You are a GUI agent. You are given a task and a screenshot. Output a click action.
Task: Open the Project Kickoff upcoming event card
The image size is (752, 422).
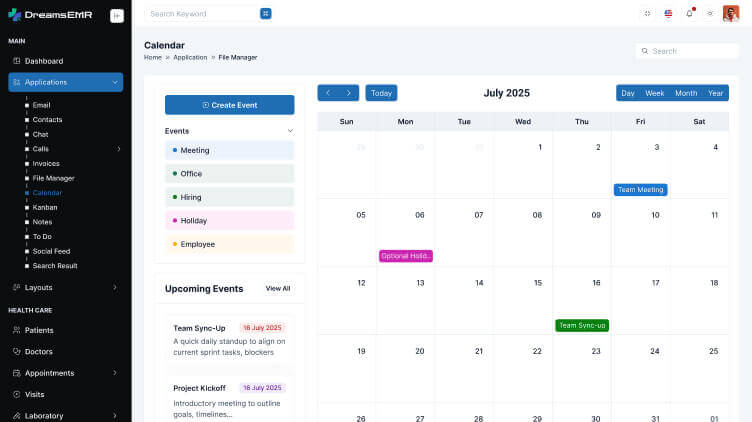coord(230,400)
